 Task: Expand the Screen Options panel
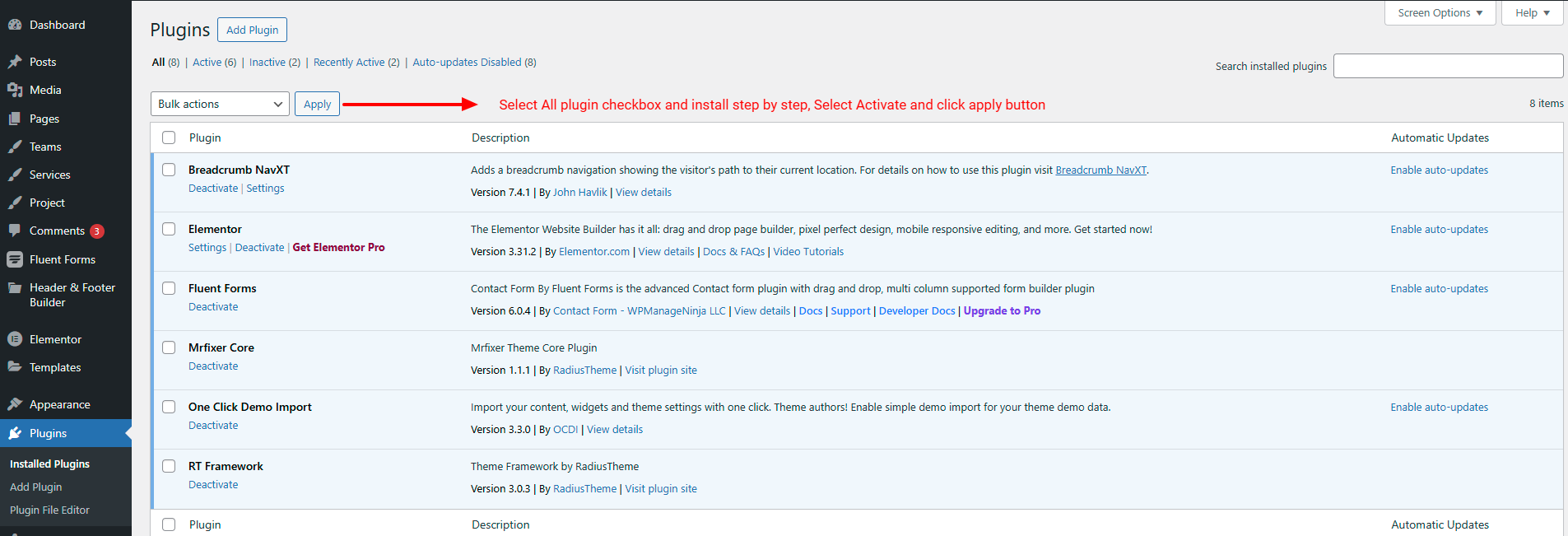pos(1440,12)
